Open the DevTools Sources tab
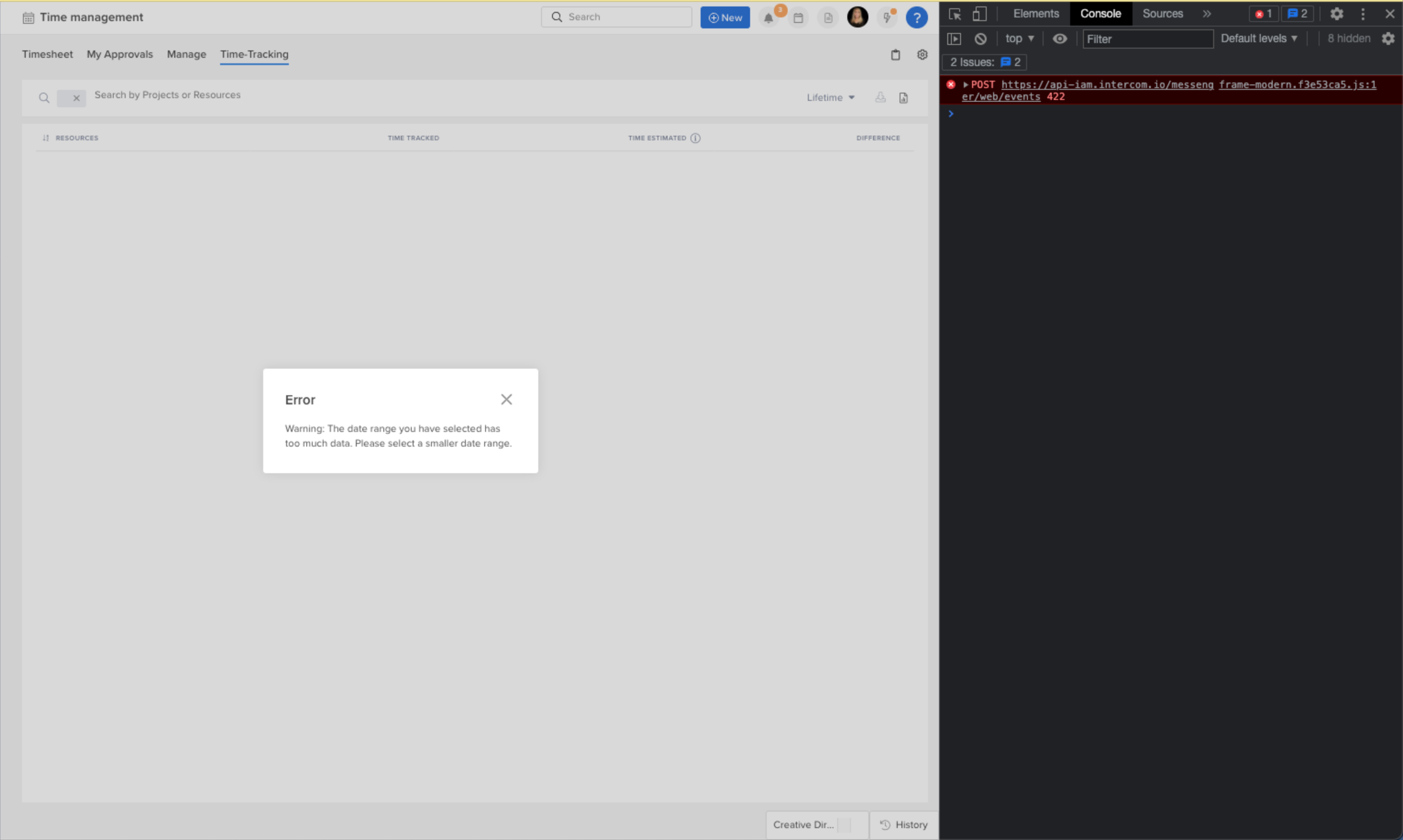This screenshot has height=840, width=1403. coord(1162,14)
